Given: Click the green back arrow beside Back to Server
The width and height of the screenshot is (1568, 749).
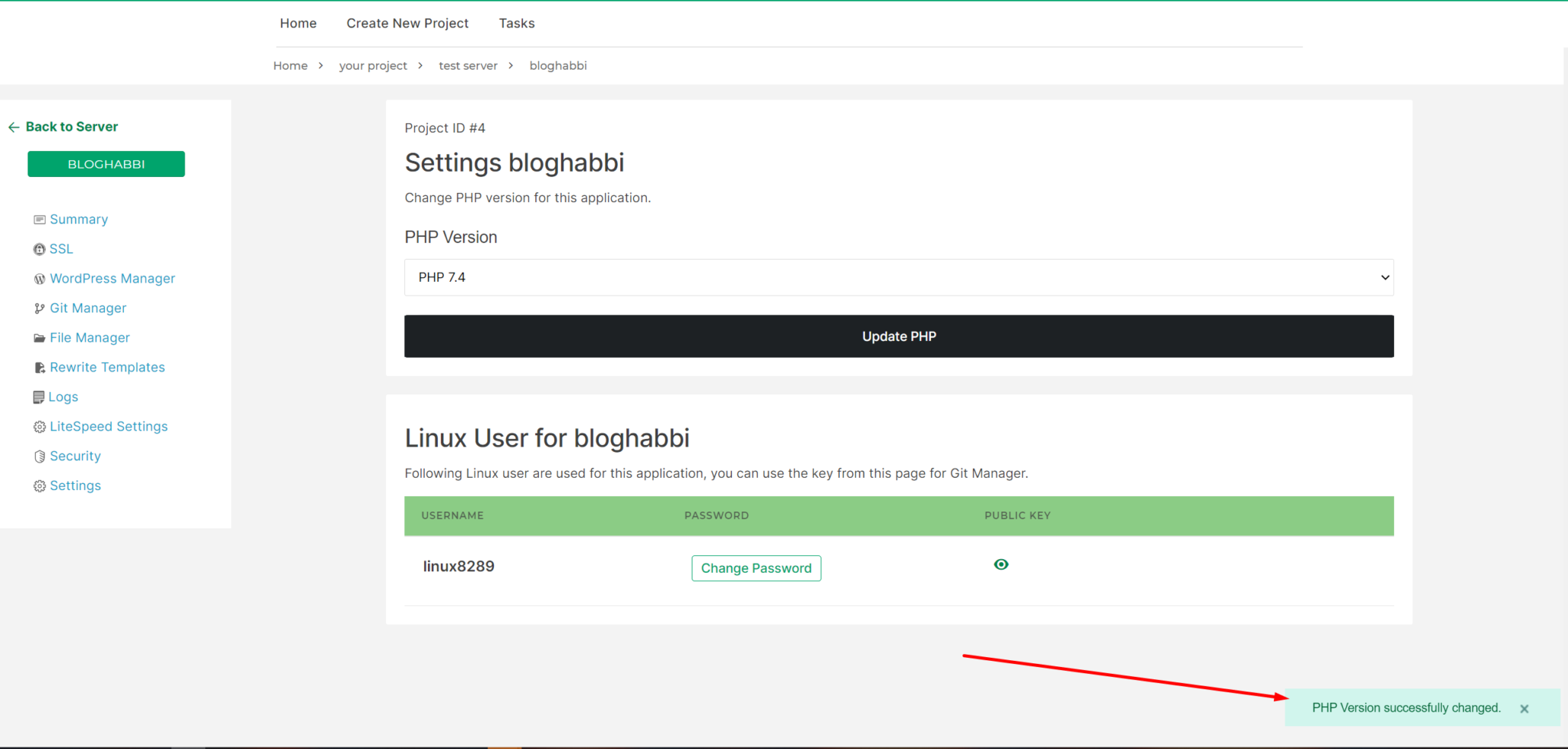Looking at the screenshot, I should (14, 126).
